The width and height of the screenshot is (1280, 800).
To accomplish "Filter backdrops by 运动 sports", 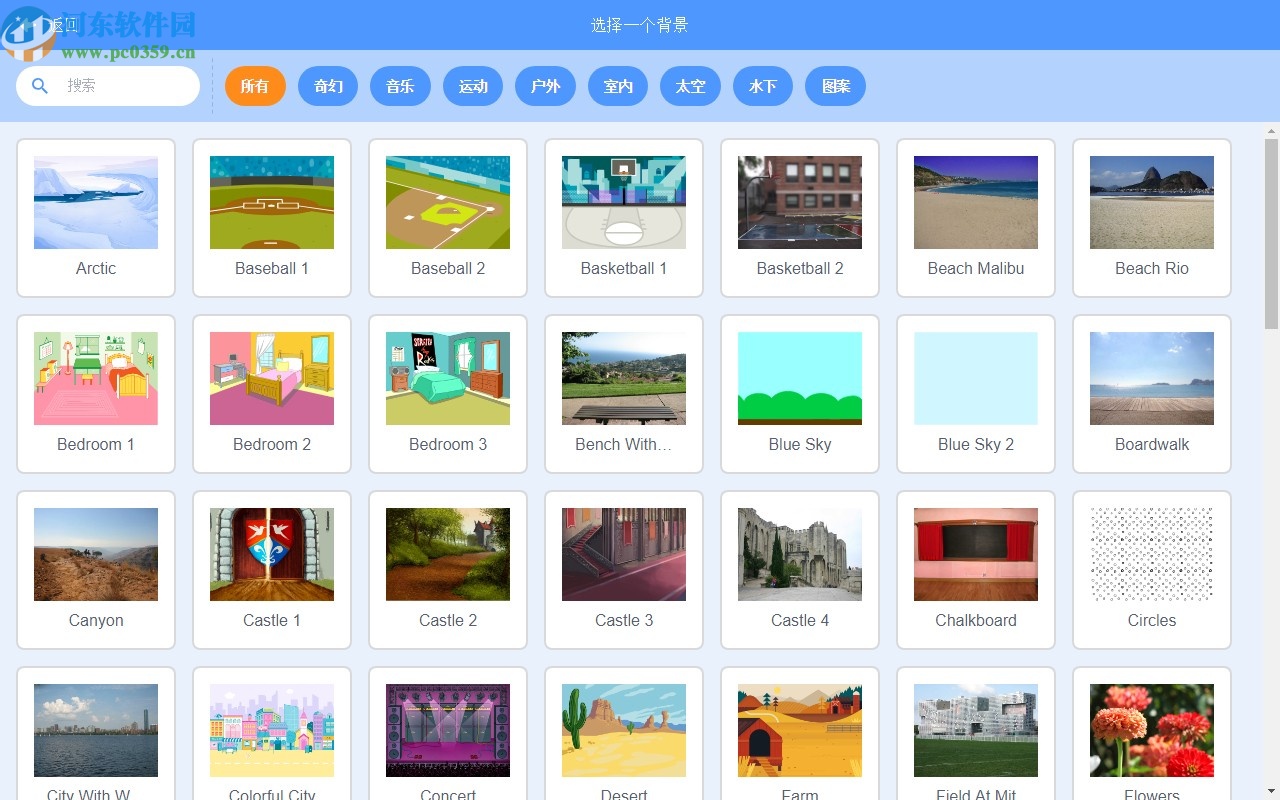I will click(472, 86).
